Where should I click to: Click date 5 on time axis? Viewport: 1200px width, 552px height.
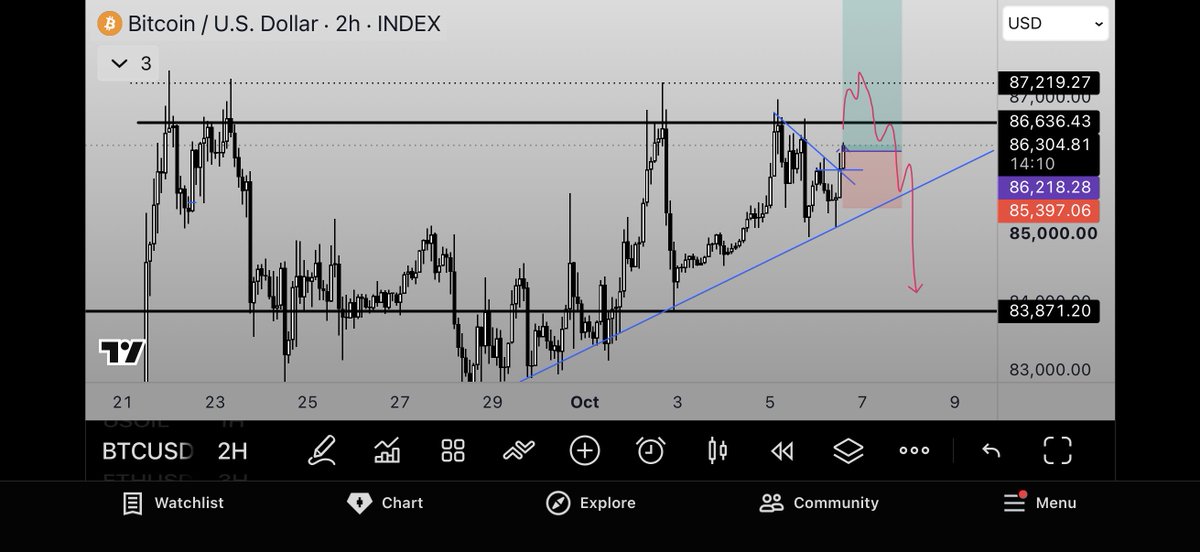click(x=770, y=402)
